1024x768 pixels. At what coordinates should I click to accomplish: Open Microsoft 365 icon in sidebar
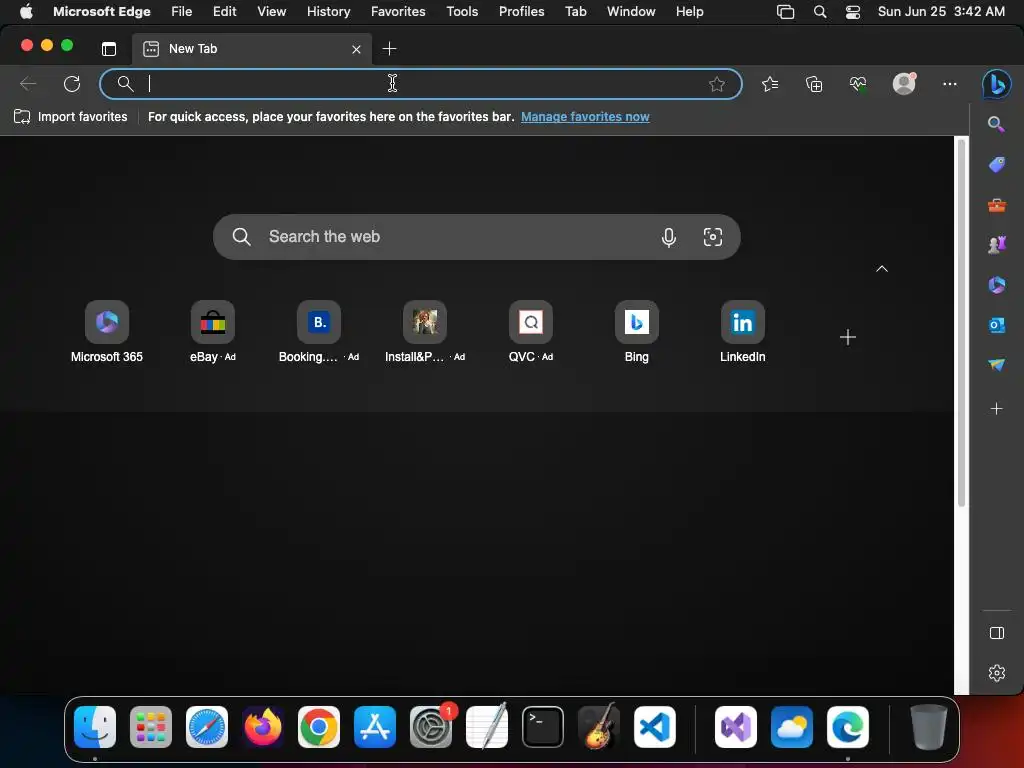click(997, 285)
